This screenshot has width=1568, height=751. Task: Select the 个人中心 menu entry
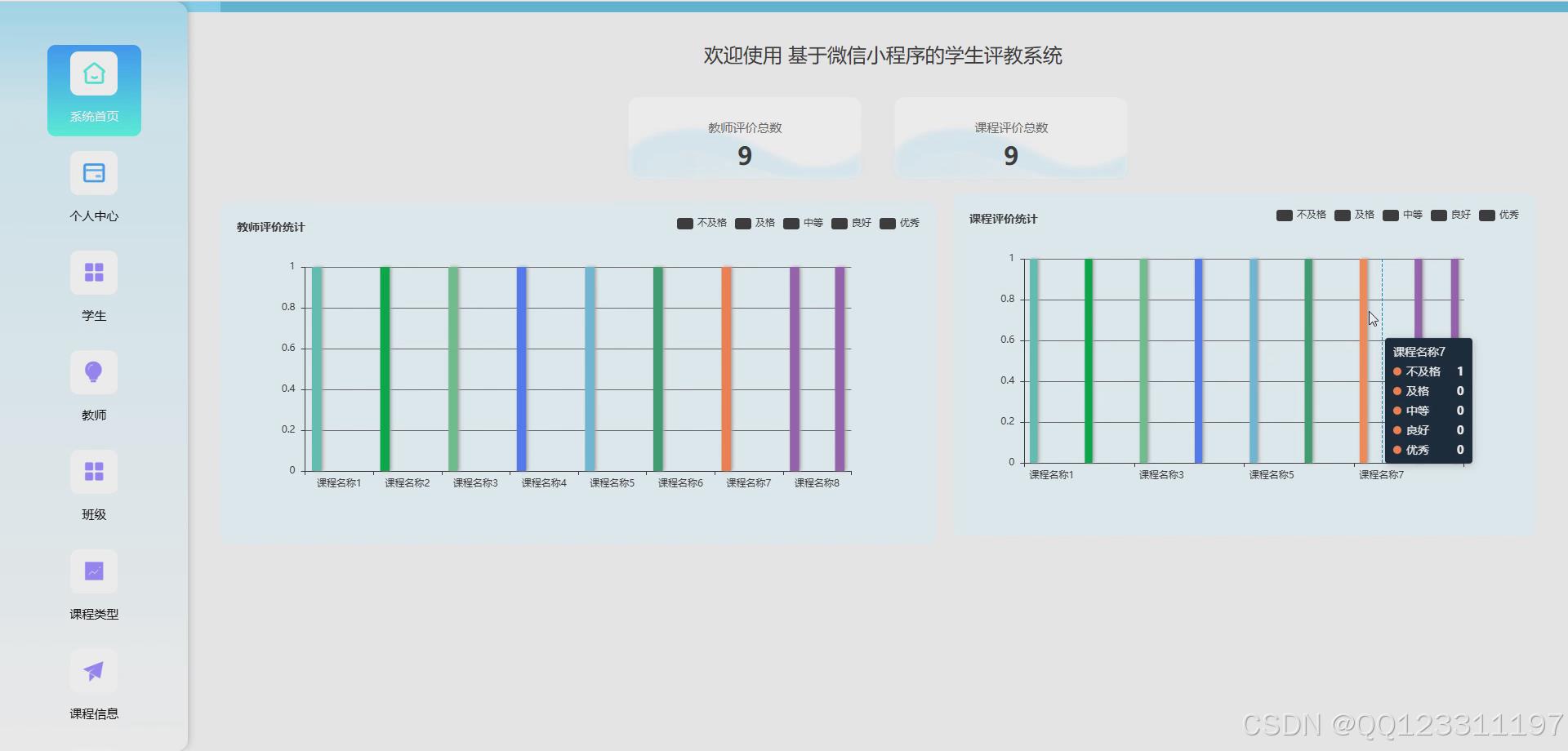click(x=94, y=189)
